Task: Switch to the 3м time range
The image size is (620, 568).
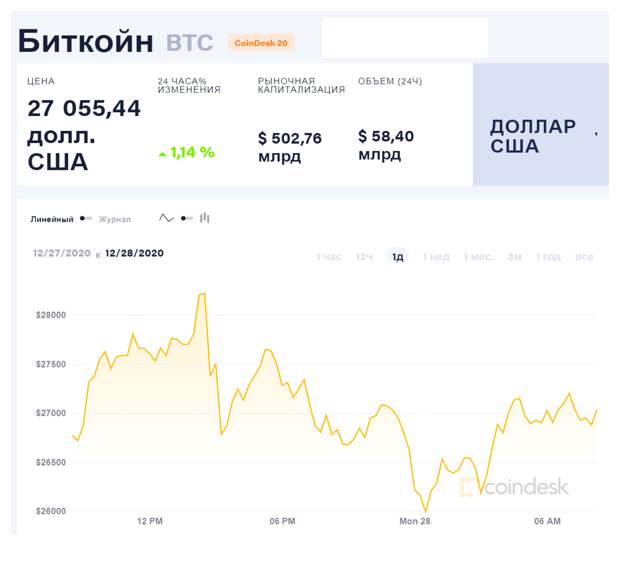Action: (x=514, y=257)
